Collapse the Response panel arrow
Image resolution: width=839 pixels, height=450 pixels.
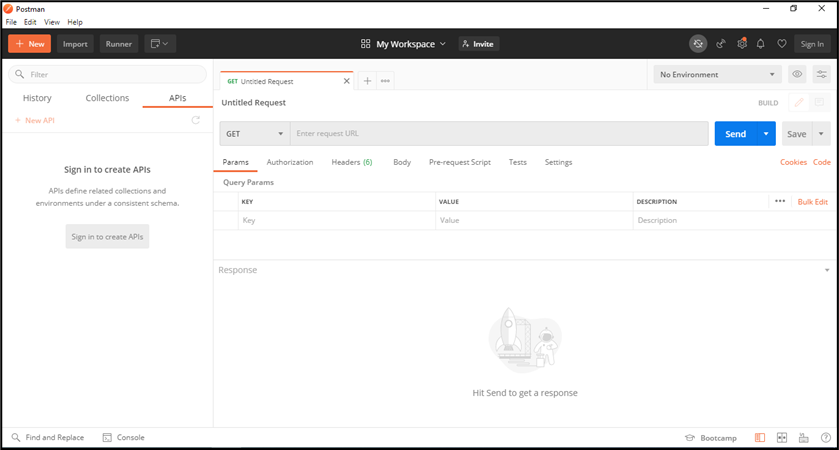tap(827, 270)
